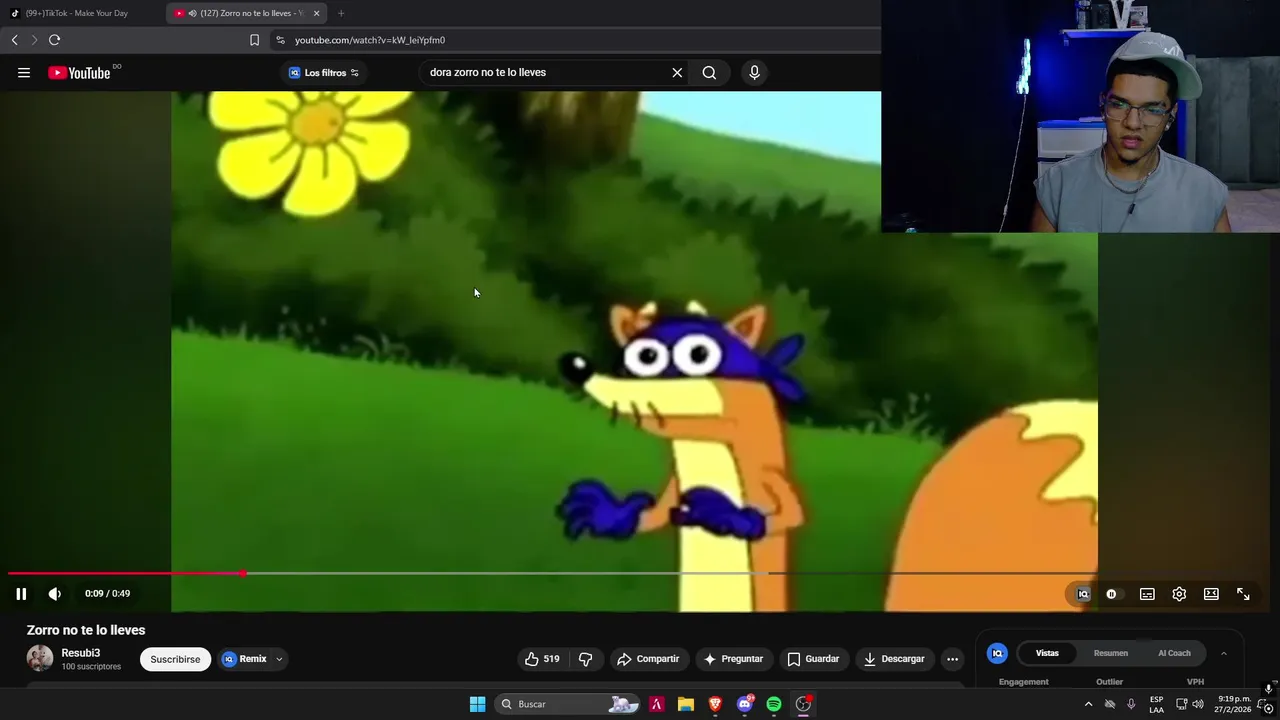
Task: Dislike the video with thumbs down
Action: click(x=586, y=659)
